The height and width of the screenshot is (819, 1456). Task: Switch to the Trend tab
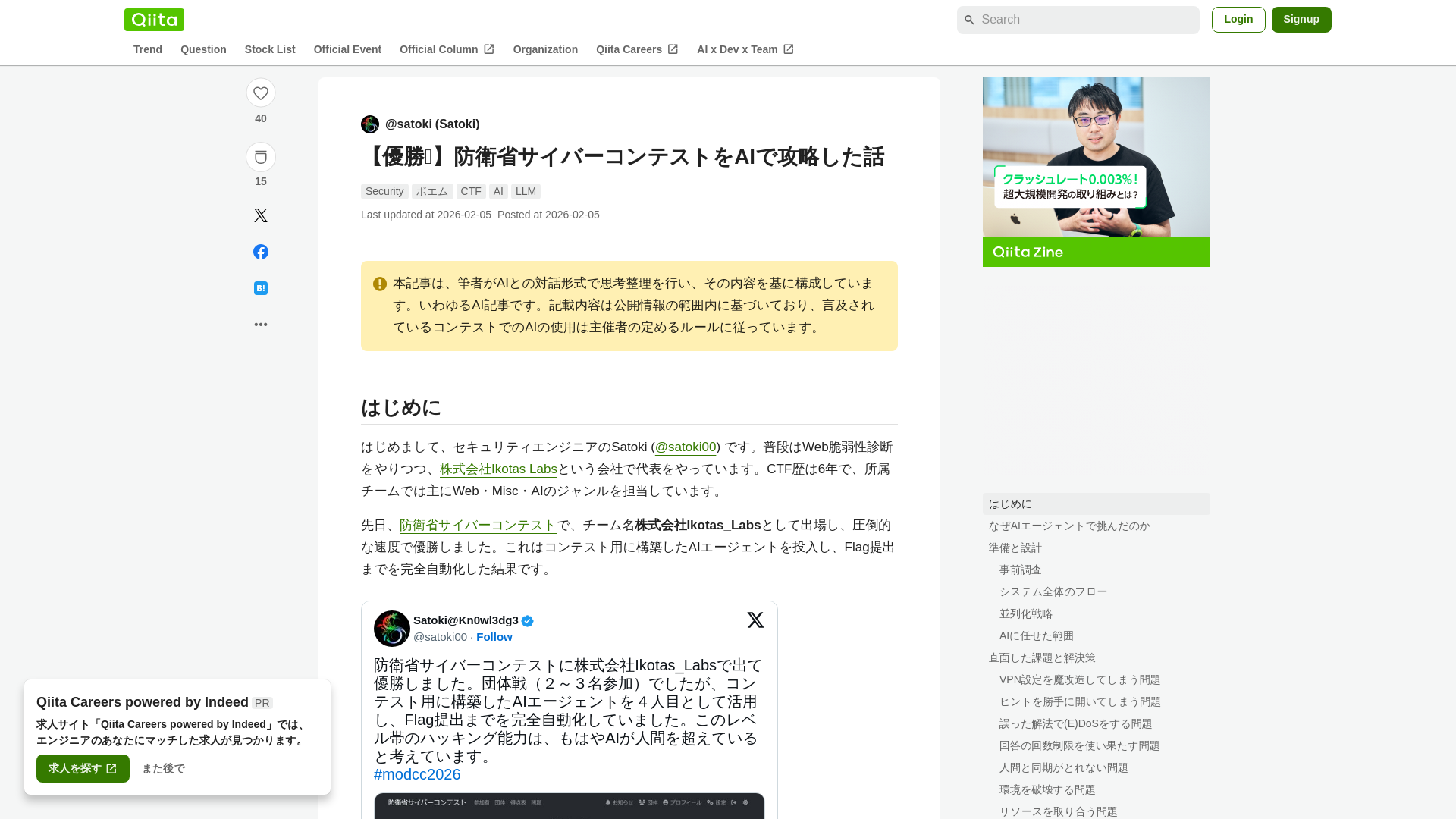coord(148,49)
